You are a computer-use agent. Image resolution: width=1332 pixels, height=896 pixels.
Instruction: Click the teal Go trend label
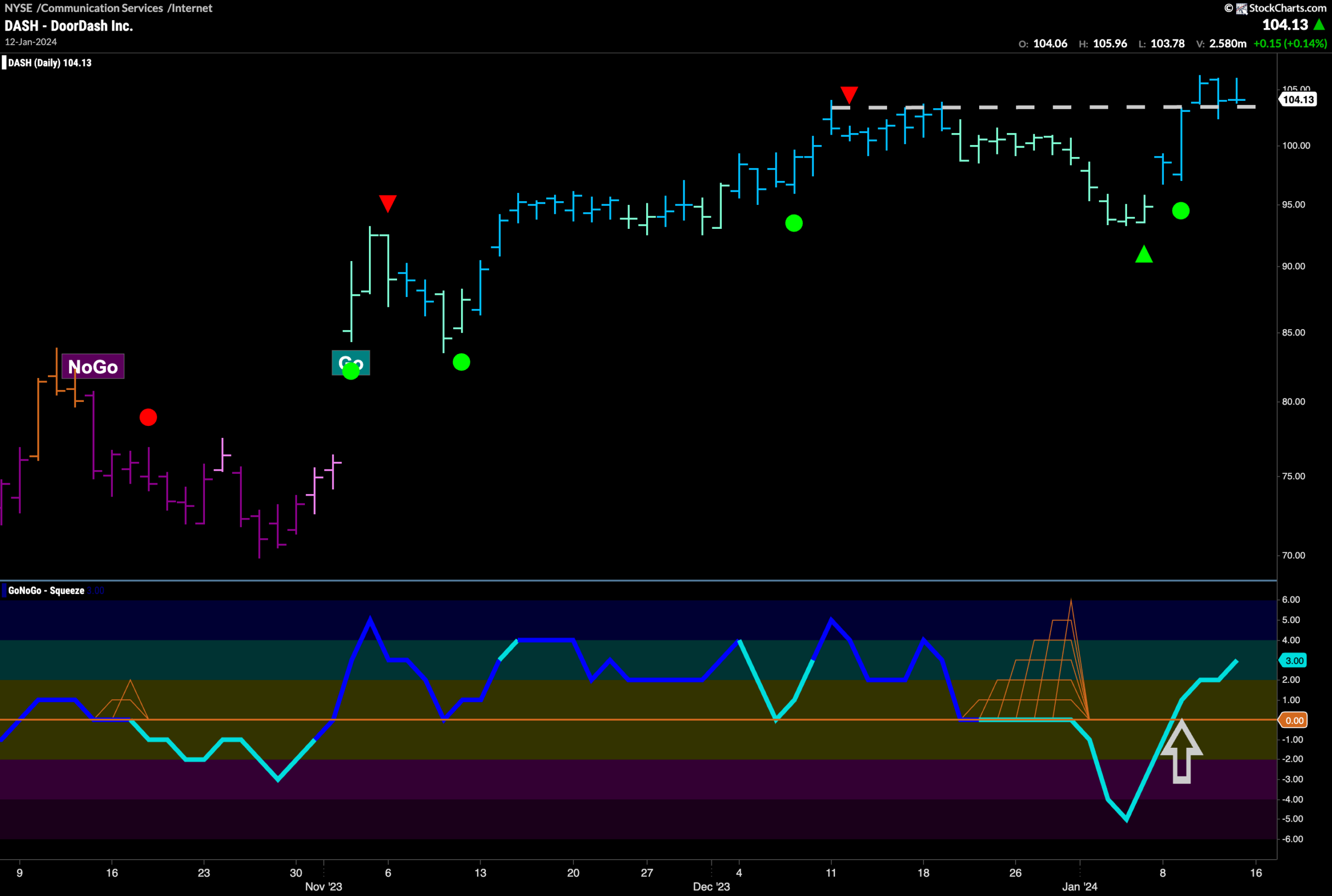click(351, 363)
